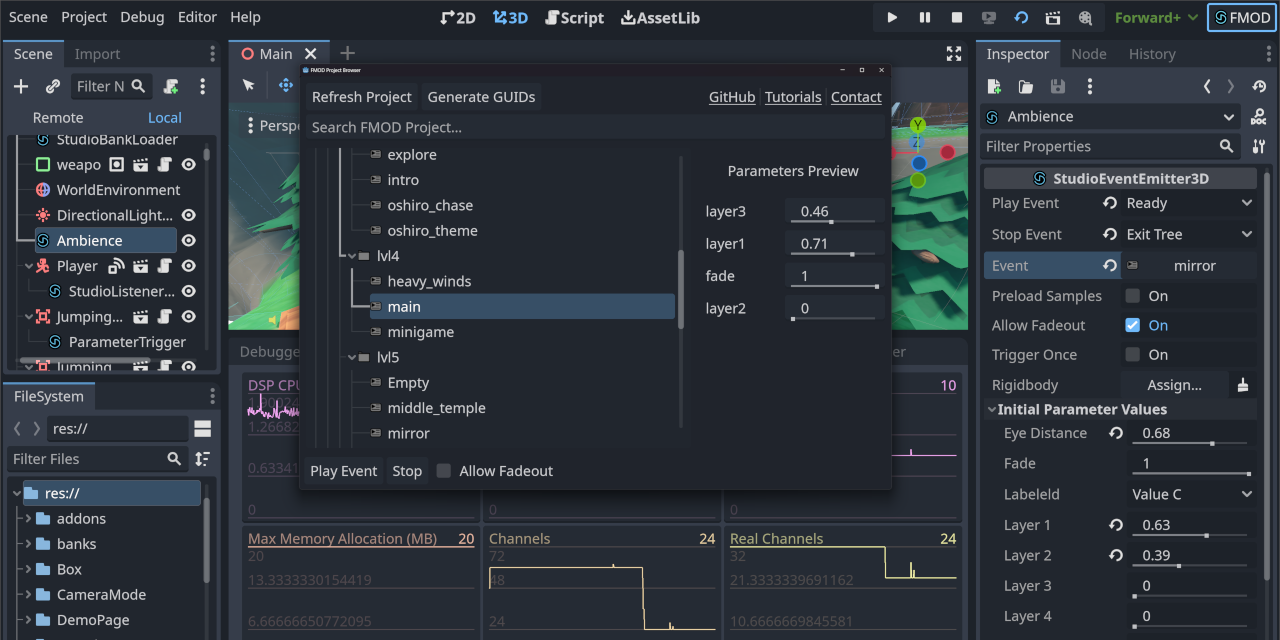Select the Run Project play icon
Screen dimensions: 1280x640
tap(891, 17)
